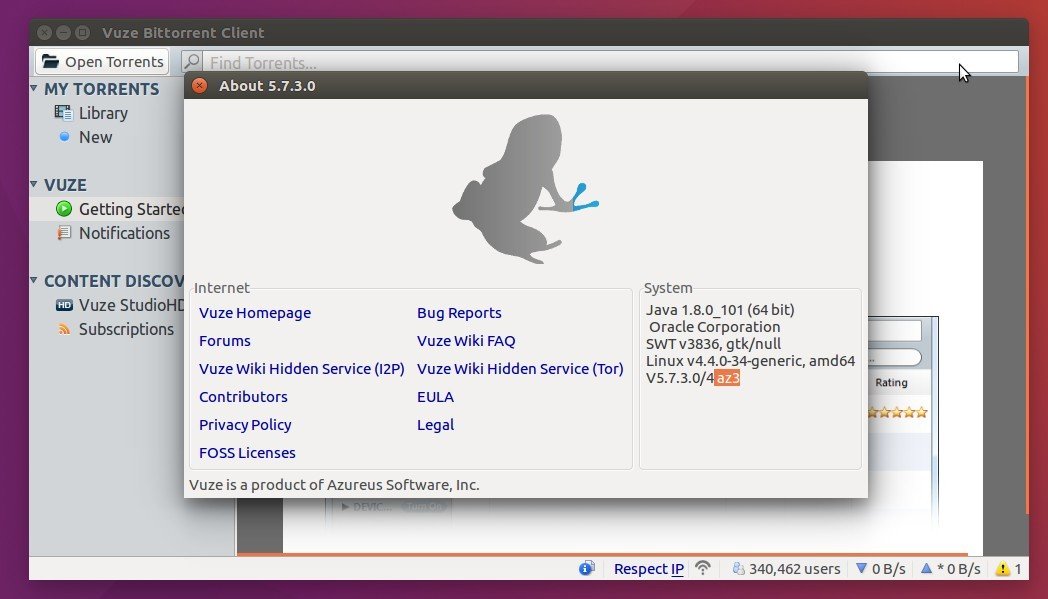
Task: Click the star rating in the background panel
Action: pyautogui.click(x=898, y=412)
